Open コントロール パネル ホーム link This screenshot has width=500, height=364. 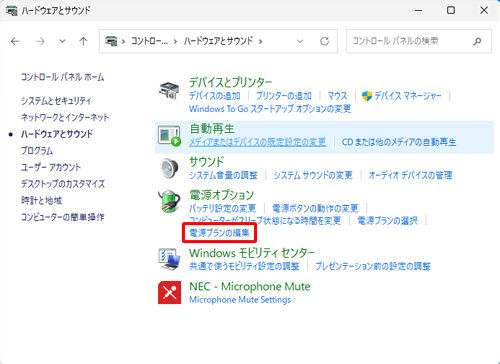click(62, 77)
